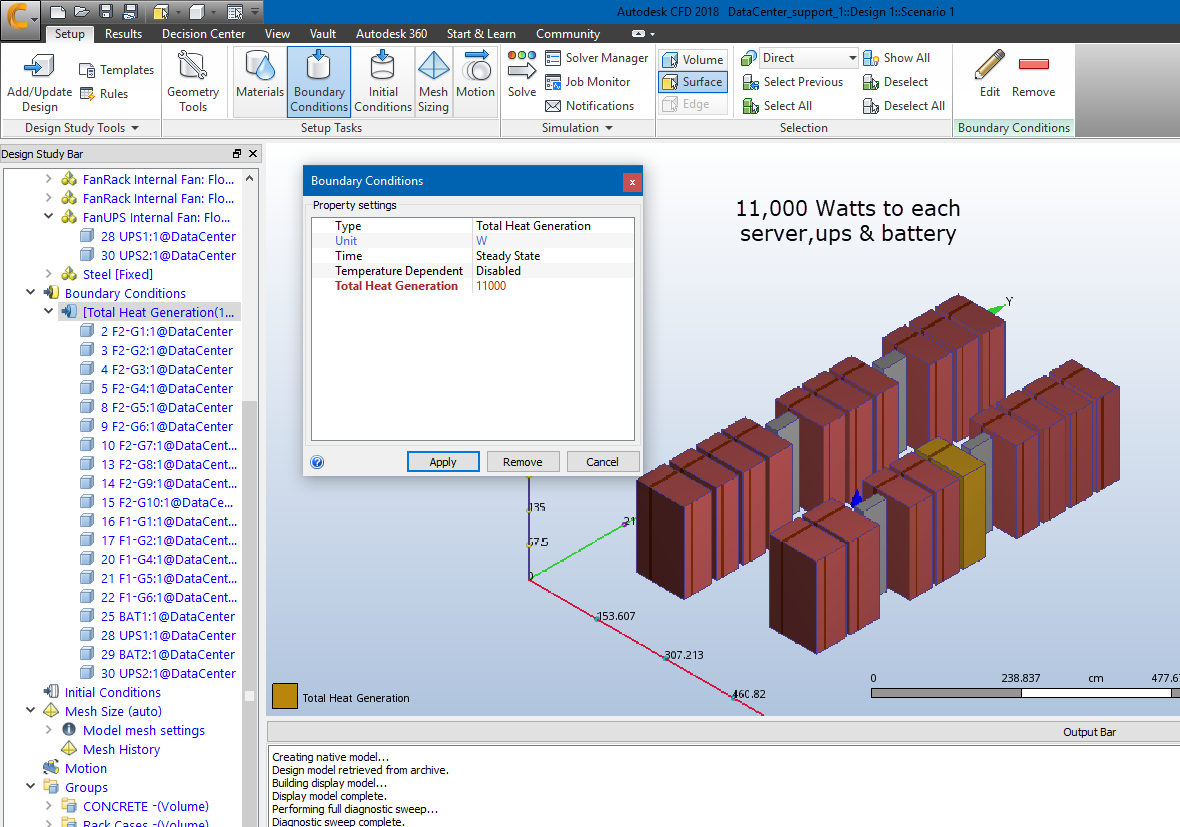This screenshot has width=1180, height=827.
Task: Open Geometry Tools
Action: point(193,81)
